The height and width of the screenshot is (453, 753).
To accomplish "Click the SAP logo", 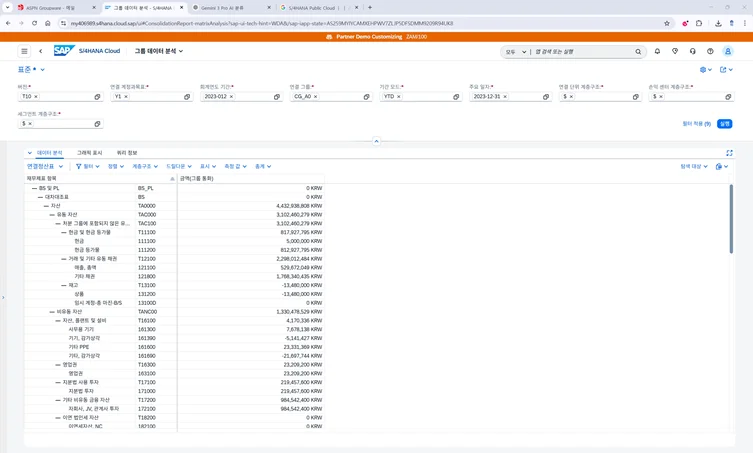I will pos(64,51).
